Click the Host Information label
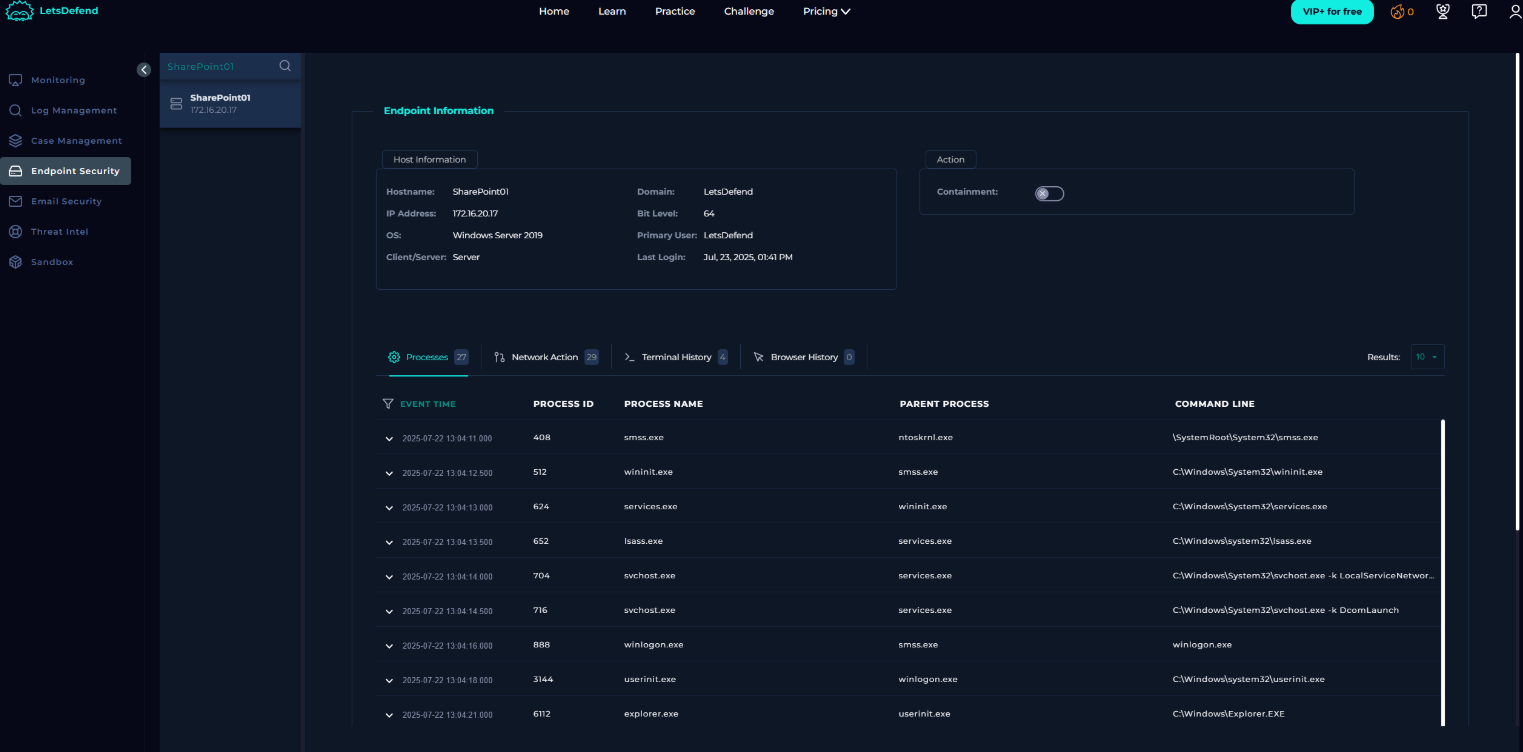This screenshot has height=752, width=1523. [x=430, y=159]
